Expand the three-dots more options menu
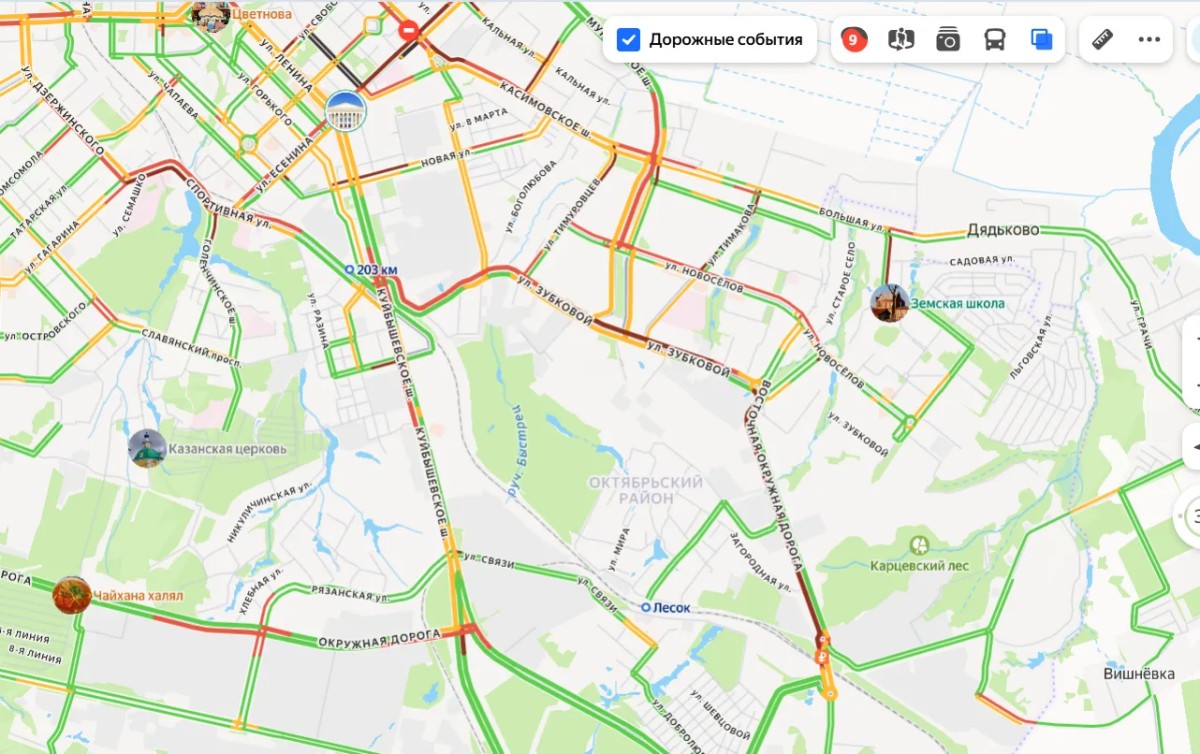This screenshot has height=754, width=1200. pos(1150,40)
